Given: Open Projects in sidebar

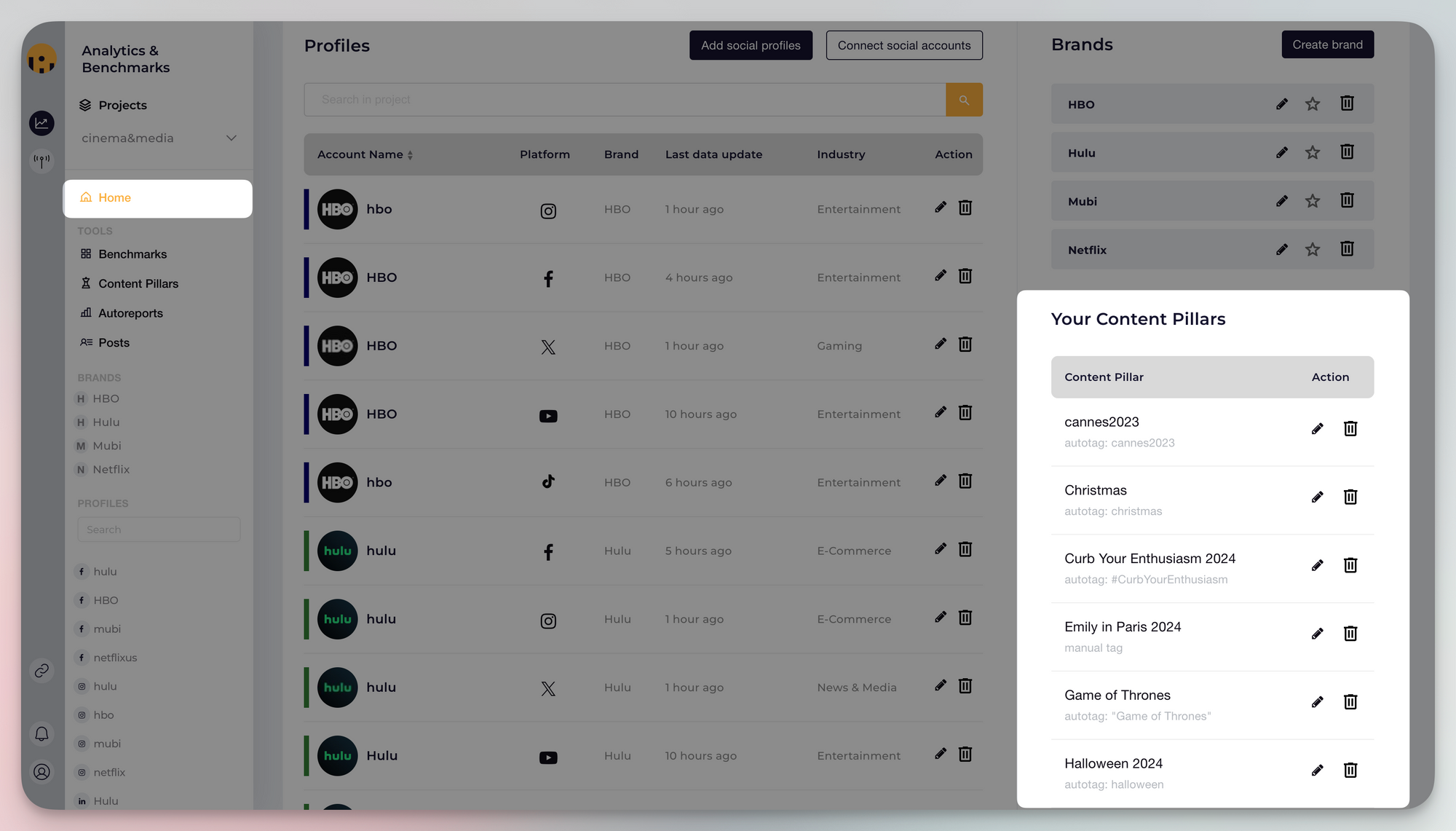Looking at the screenshot, I should pos(122,106).
